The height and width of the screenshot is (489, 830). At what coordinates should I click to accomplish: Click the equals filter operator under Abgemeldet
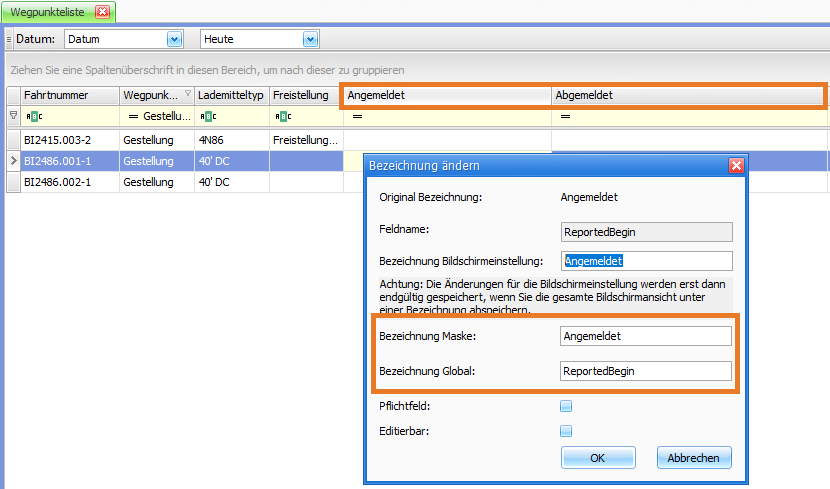pyautogui.click(x=565, y=117)
